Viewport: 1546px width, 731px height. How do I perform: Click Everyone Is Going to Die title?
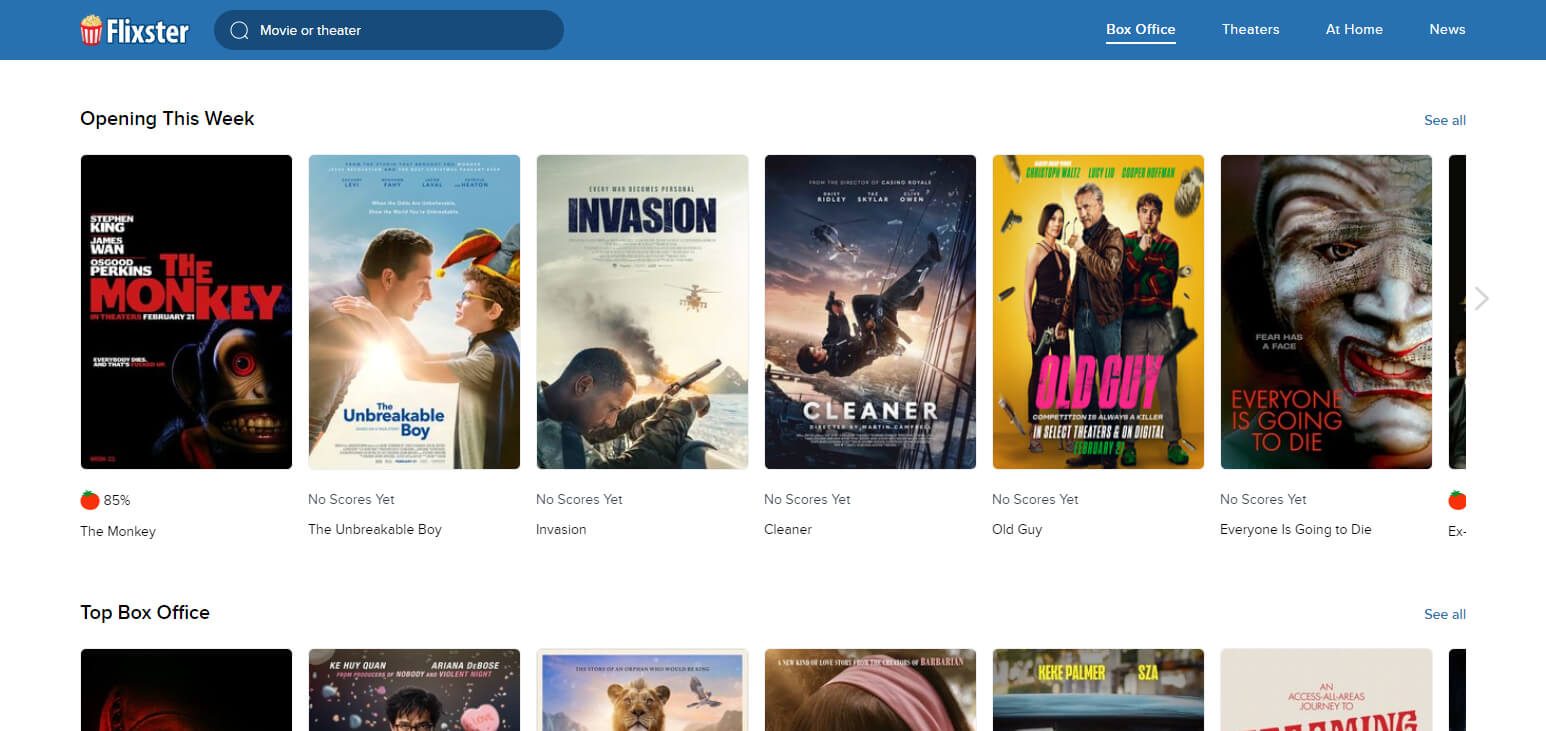pos(1296,529)
